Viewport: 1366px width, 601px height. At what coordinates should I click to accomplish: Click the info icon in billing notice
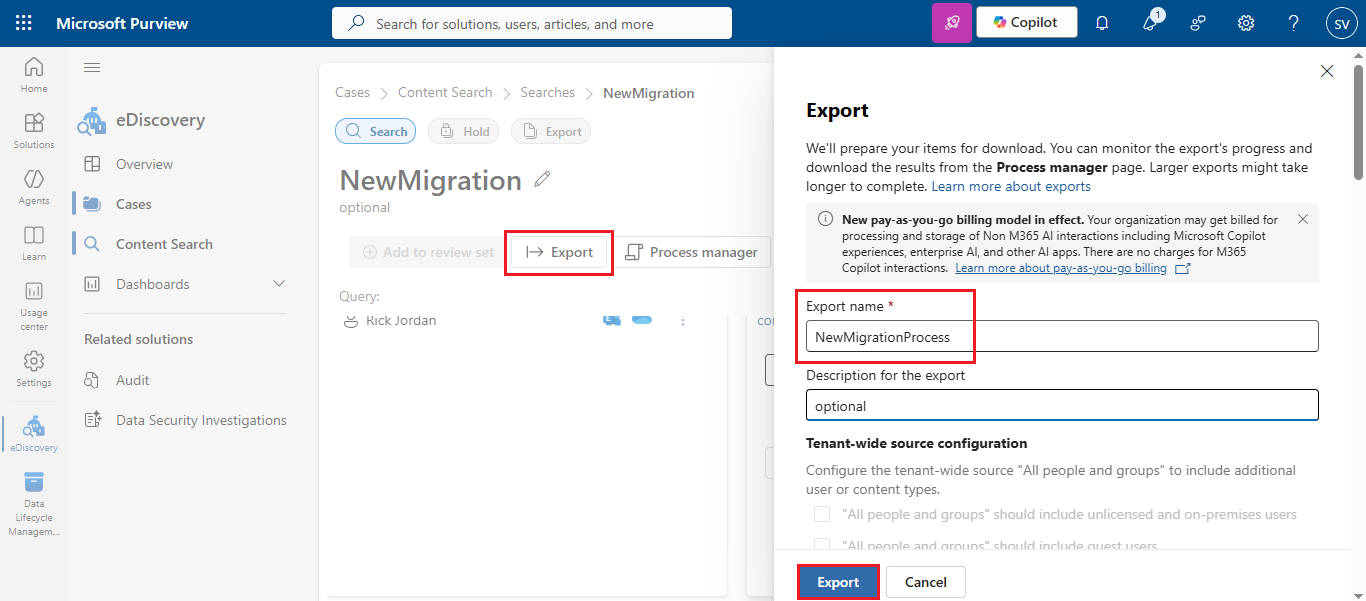[x=825, y=219]
